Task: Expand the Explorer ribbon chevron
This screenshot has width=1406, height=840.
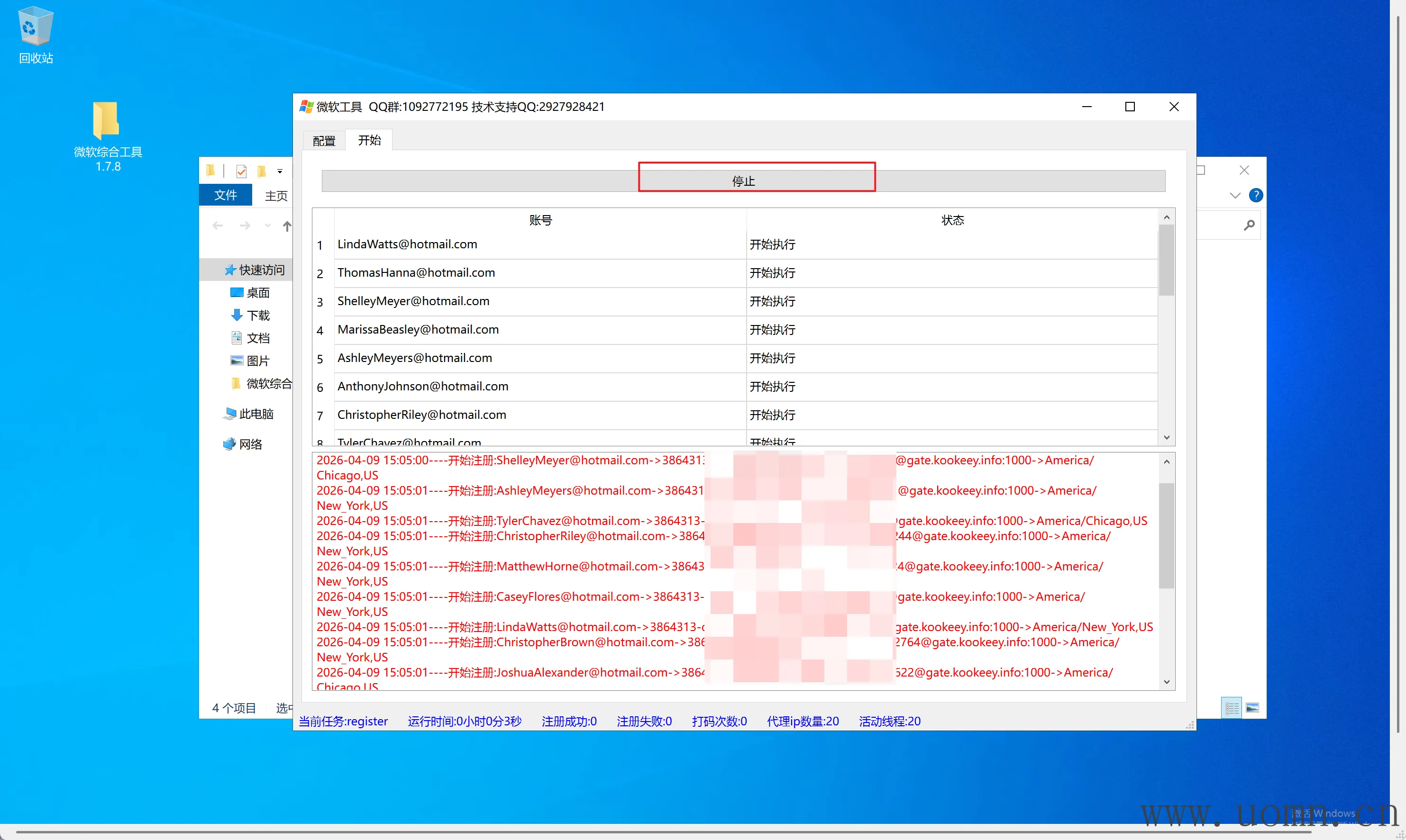Action: click(1235, 195)
